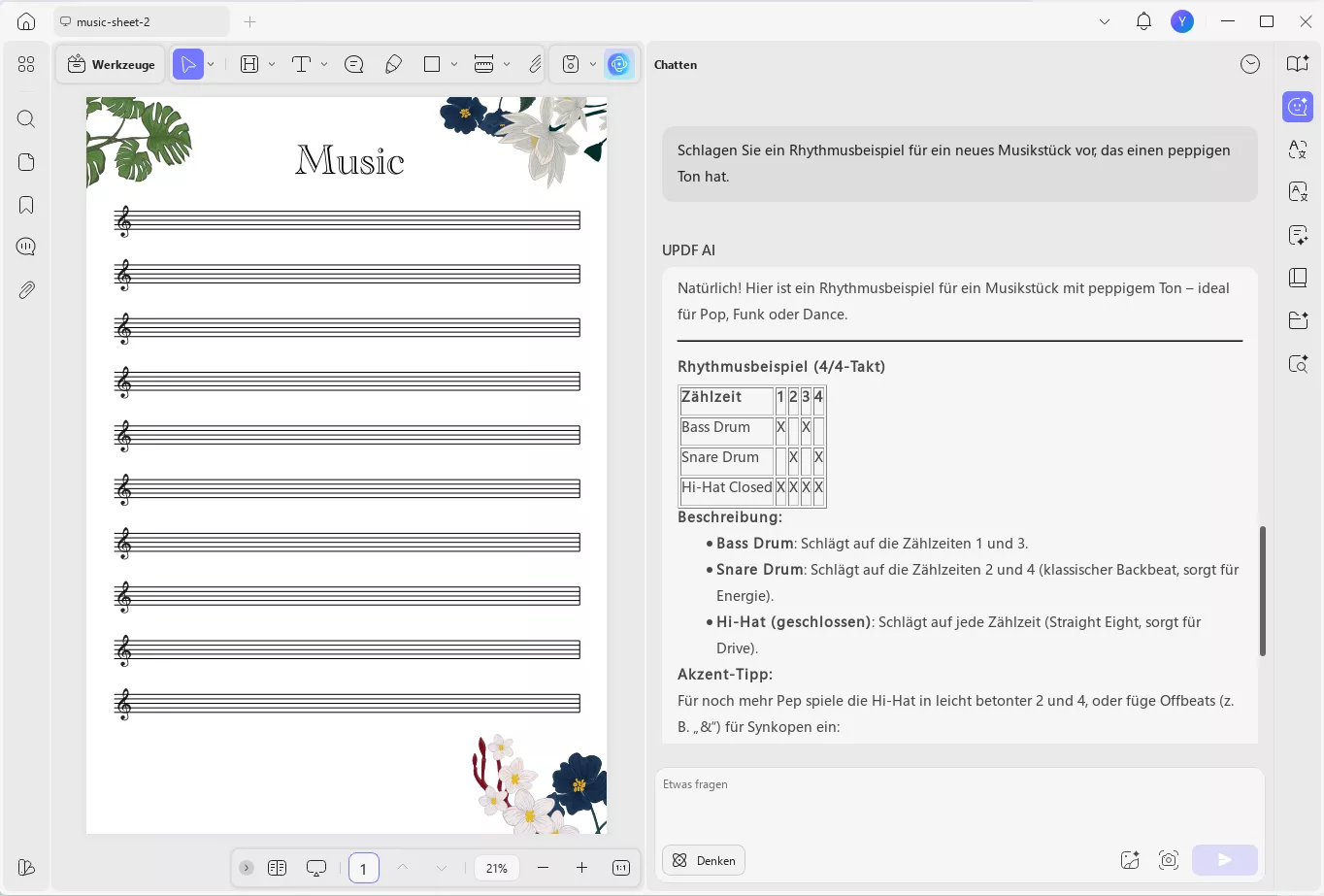Image resolution: width=1324 pixels, height=896 pixels.
Task: Open the tab list chevron in title bar
Action: (1105, 21)
